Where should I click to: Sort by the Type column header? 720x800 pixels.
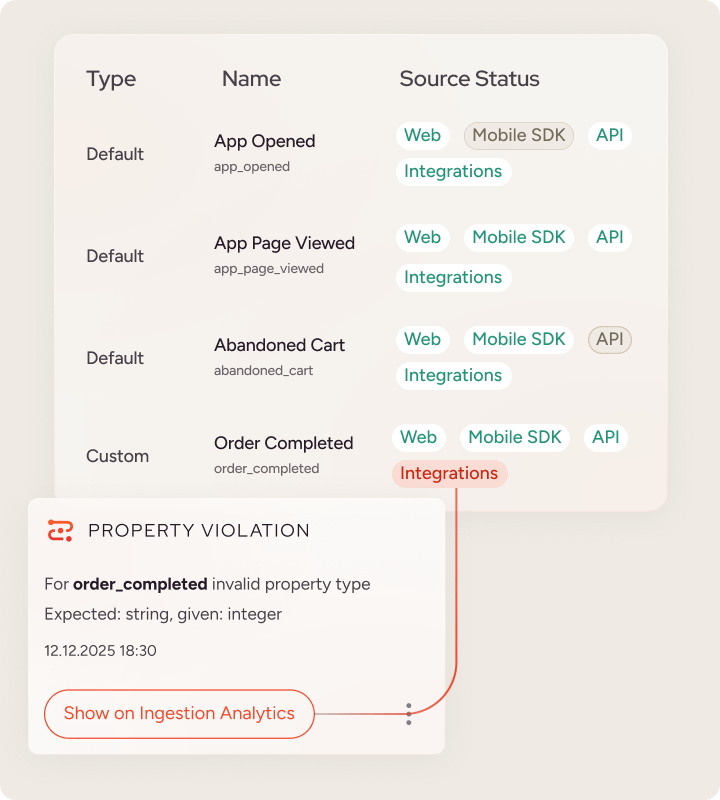pos(111,79)
